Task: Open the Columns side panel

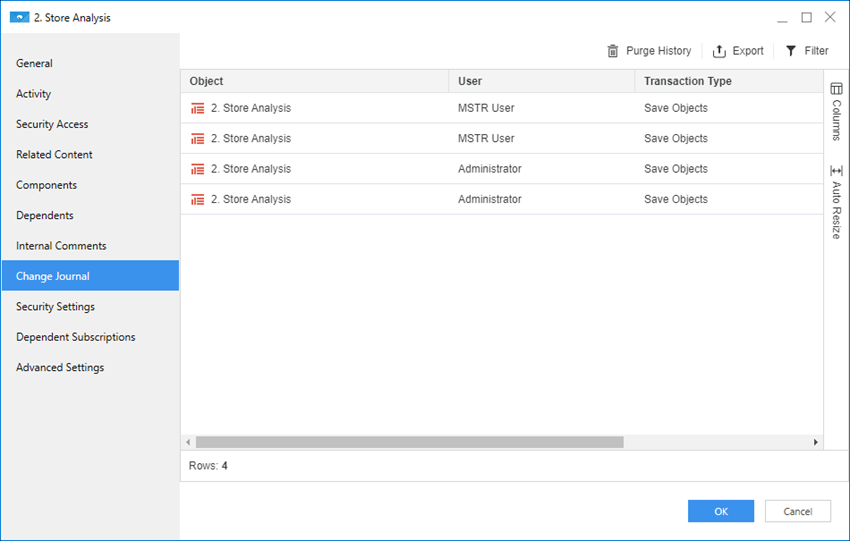Action: [x=836, y=112]
